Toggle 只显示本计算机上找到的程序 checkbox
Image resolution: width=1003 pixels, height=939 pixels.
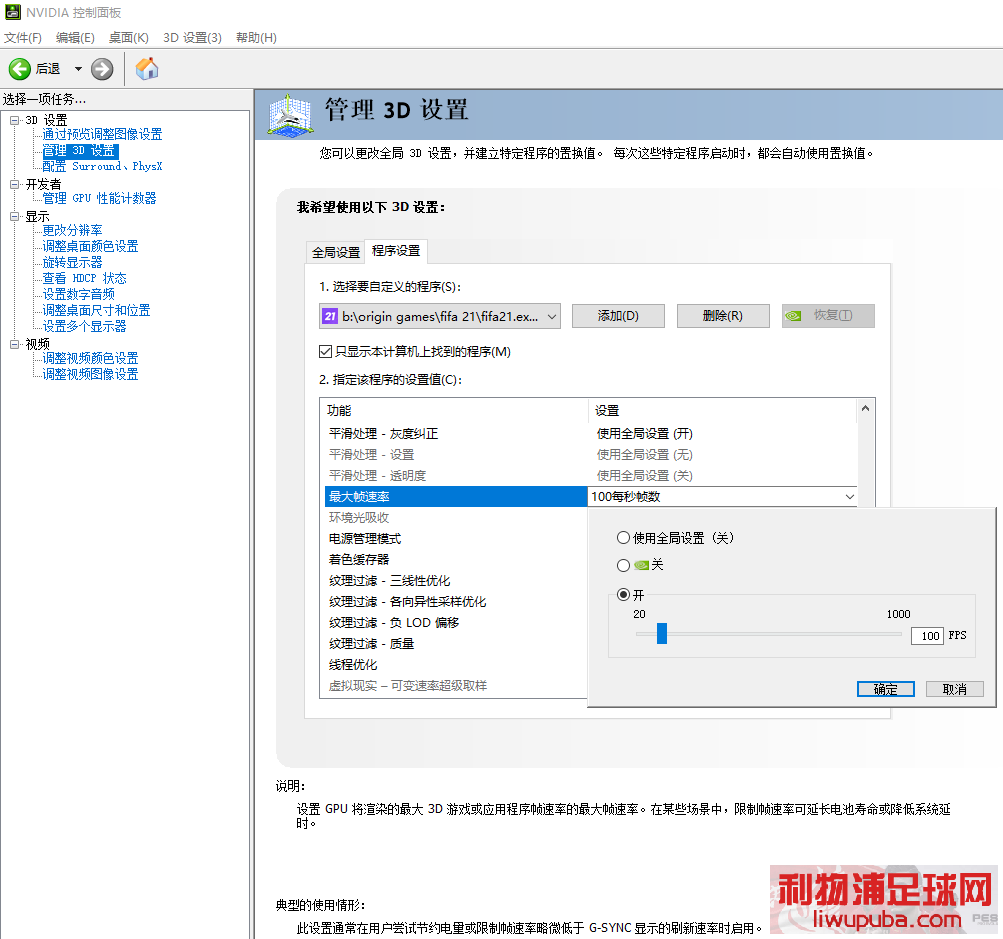click(x=326, y=352)
